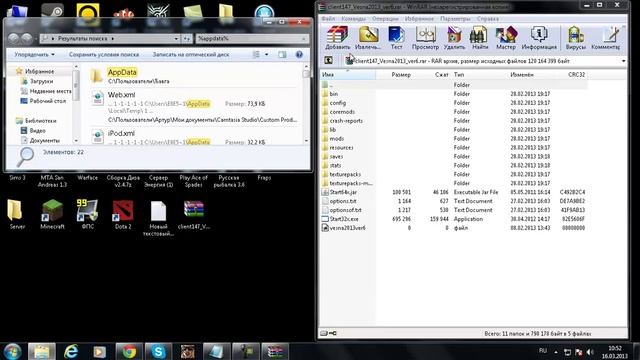640x360 pixels.
Task: Click the Удалить (Delete) icon in WinRAR
Action: tap(454, 38)
